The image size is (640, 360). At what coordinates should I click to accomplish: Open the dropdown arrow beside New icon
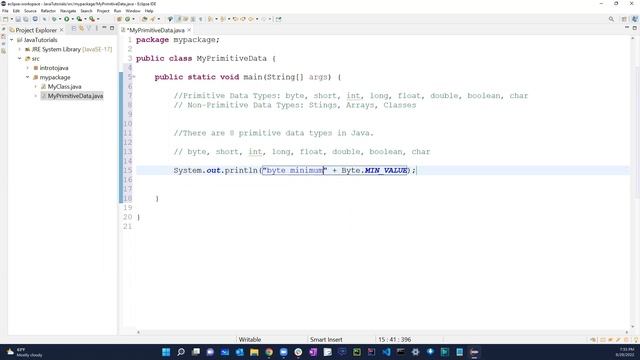[11, 19]
